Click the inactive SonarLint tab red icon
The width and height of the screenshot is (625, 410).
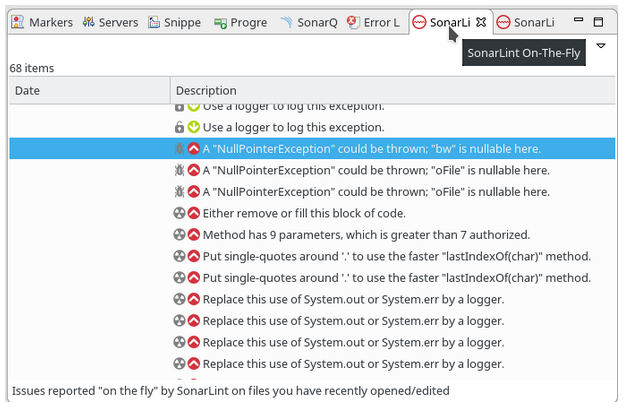503,22
